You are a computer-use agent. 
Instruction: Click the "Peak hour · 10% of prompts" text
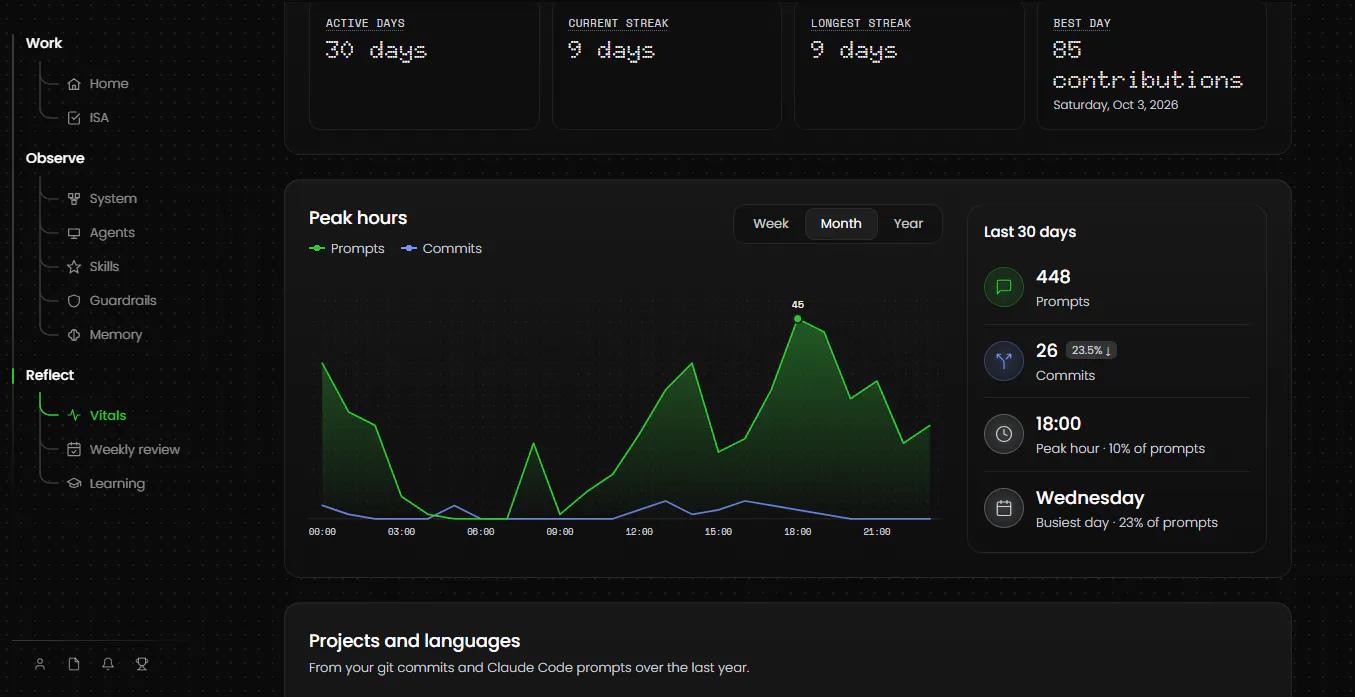tap(1120, 449)
